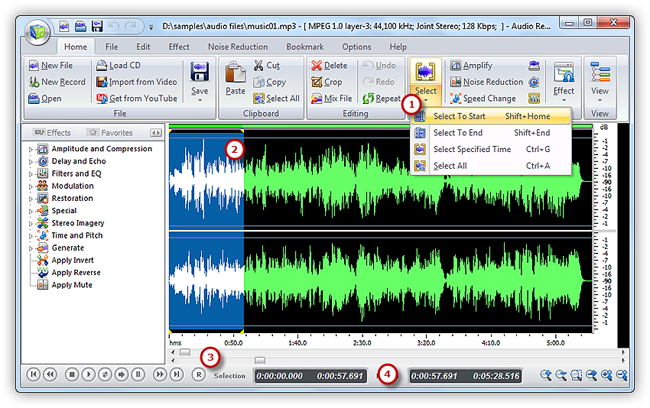Click the Play button

88,375
